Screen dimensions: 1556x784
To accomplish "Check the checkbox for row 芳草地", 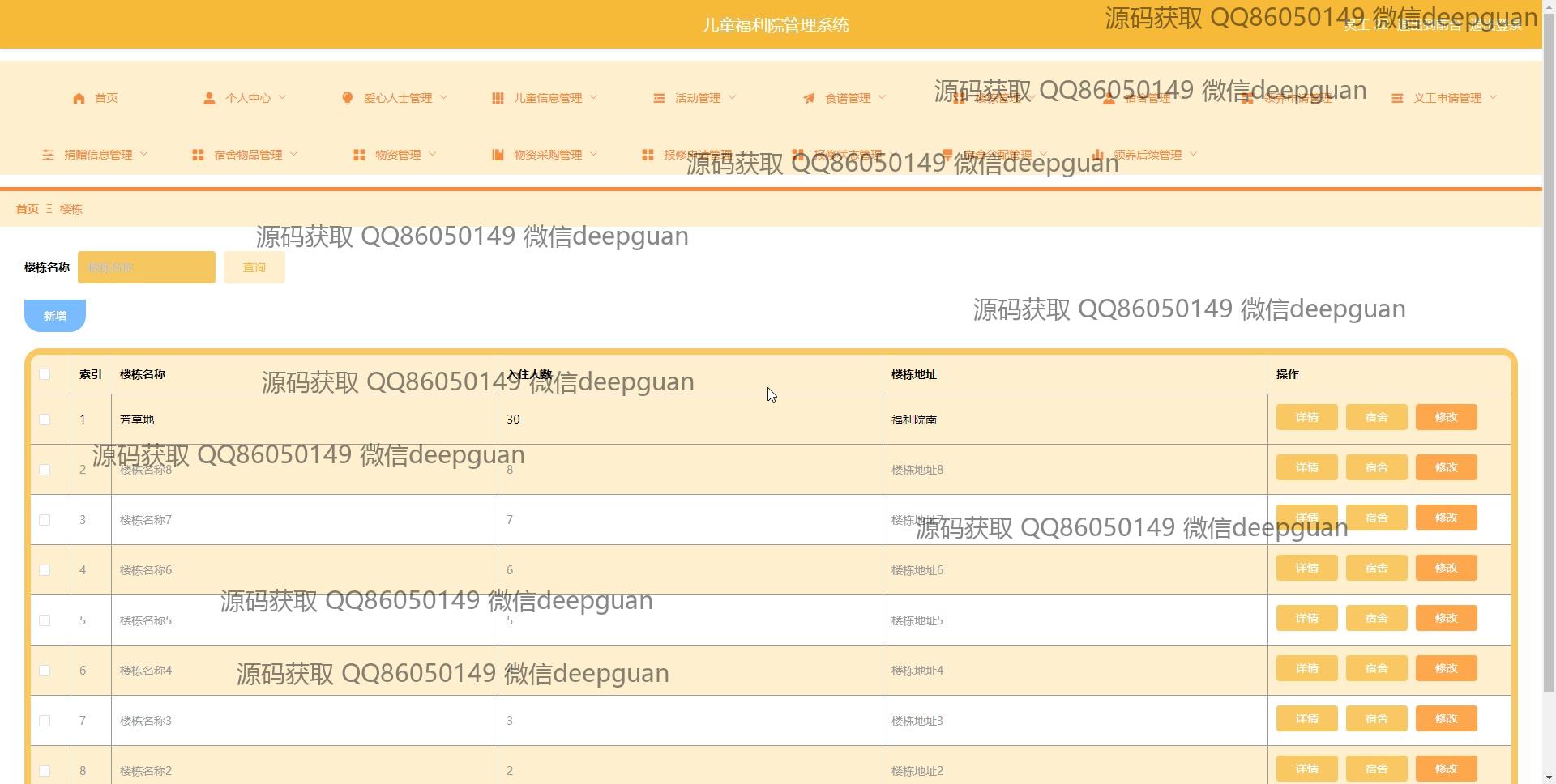I will click(x=45, y=420).
